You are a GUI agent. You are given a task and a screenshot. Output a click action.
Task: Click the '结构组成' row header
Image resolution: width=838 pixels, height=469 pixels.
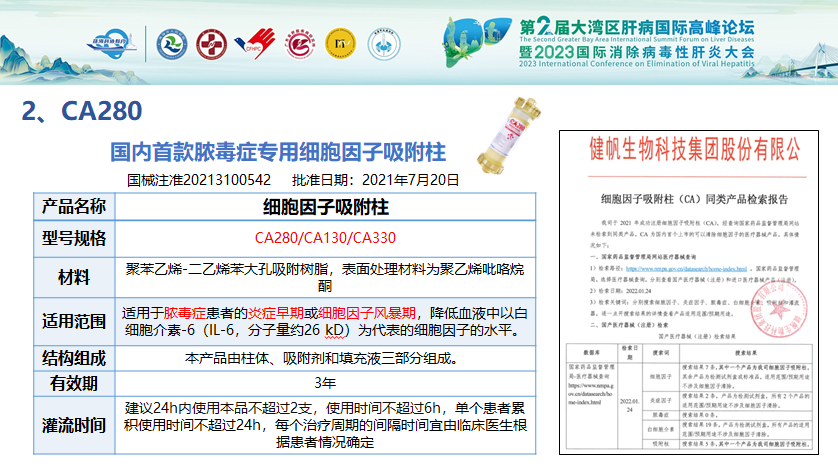[x=74, y=358]
